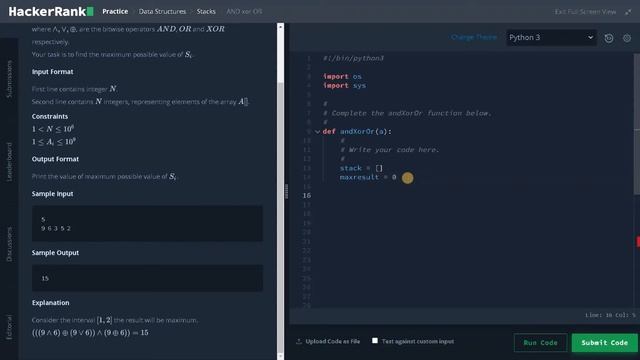The width and height of the screenshot is (640, 360).
Task: Click the code editor vertical scrollbar
Action: [x=637, y=124]
